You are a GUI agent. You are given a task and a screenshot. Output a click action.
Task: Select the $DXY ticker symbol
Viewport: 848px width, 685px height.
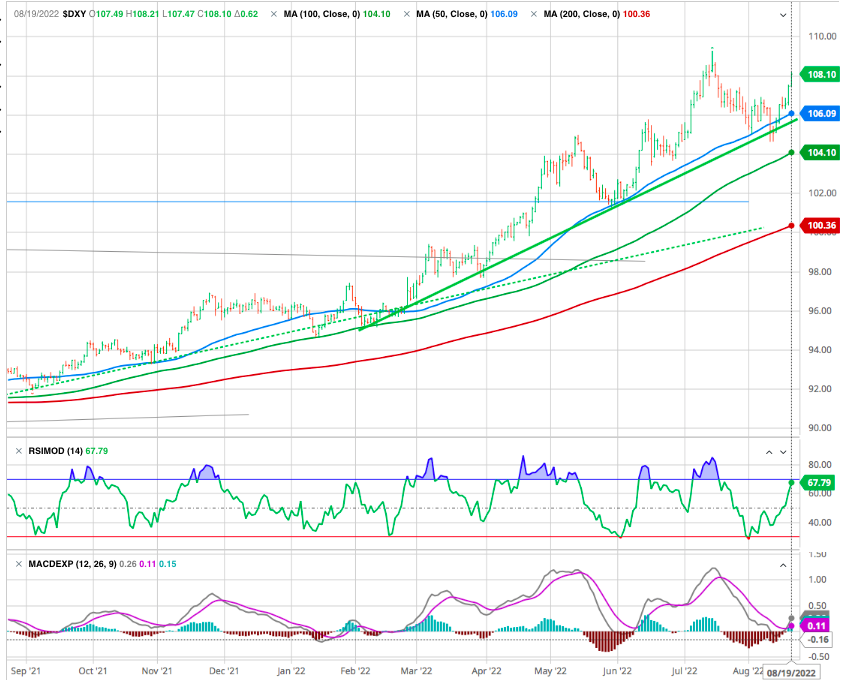point(74,14)
